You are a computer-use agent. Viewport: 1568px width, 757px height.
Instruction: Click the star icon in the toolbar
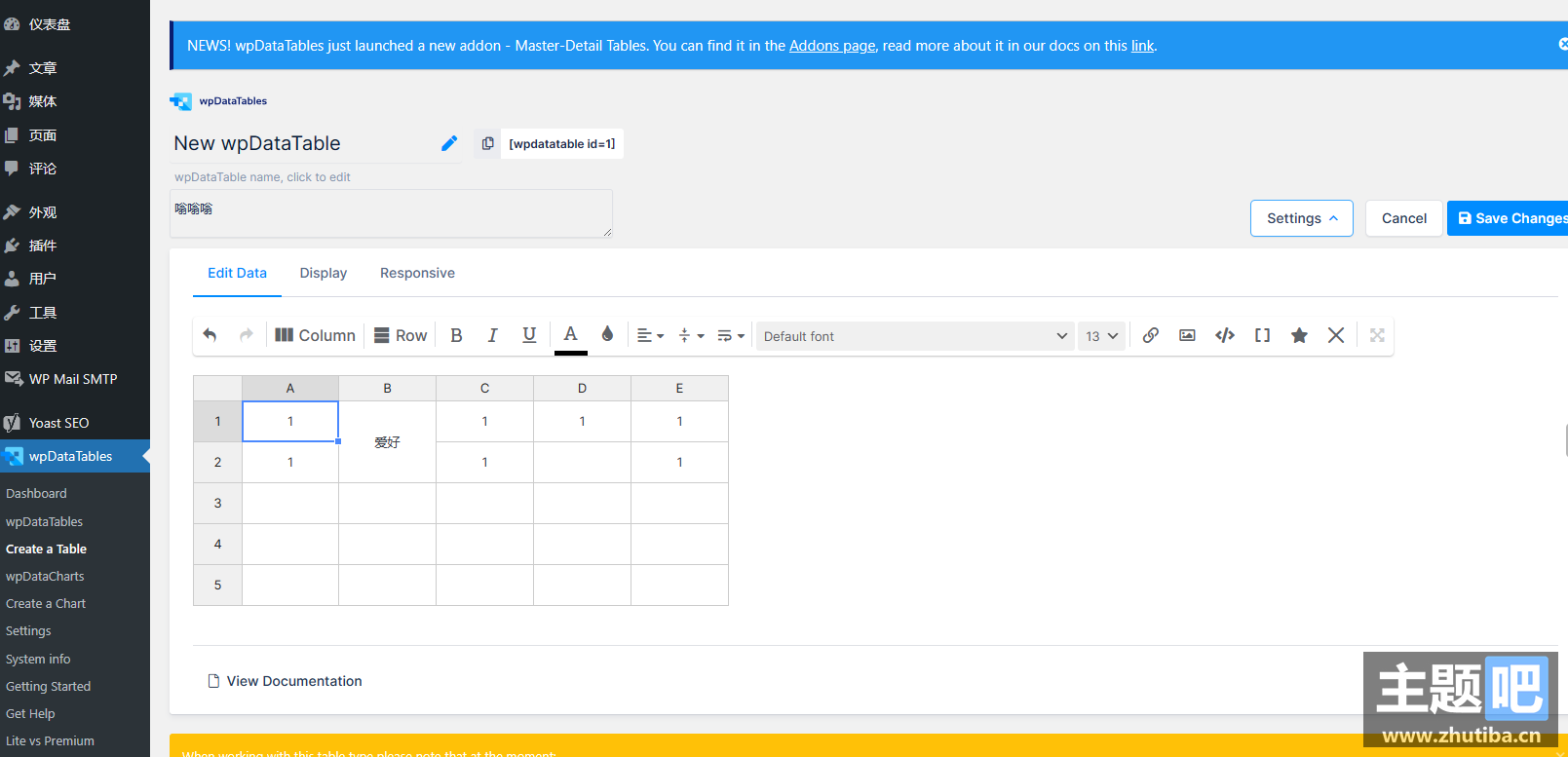pyautogui.click(x=1299, y=335)
